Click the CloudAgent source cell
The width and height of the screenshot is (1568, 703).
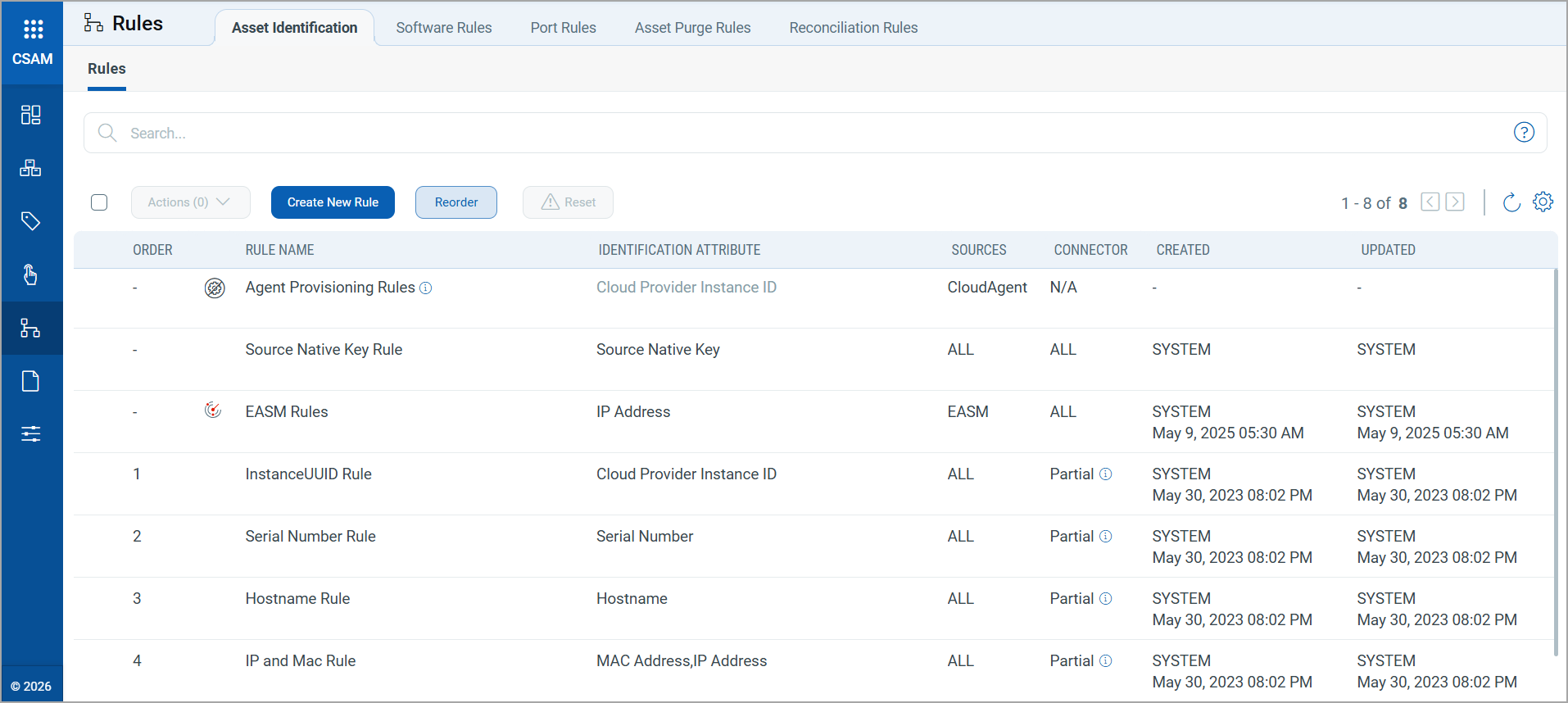[987, 288]
